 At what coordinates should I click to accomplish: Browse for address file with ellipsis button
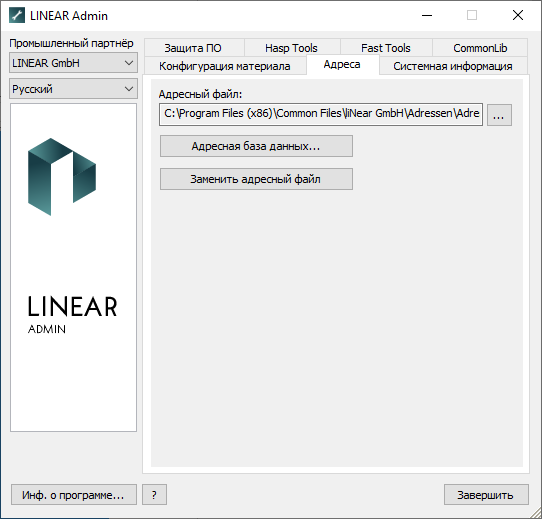click(499, 114)
